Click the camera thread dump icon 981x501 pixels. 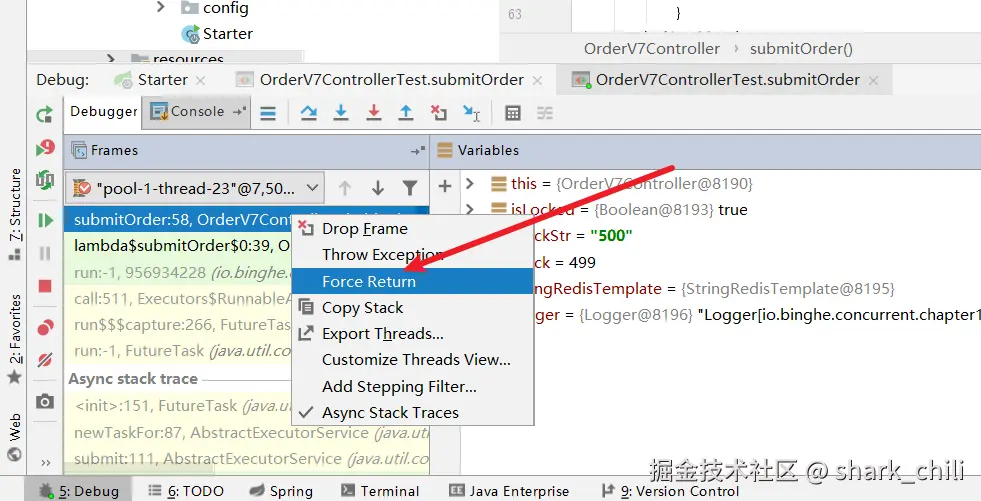click(45, 402)
